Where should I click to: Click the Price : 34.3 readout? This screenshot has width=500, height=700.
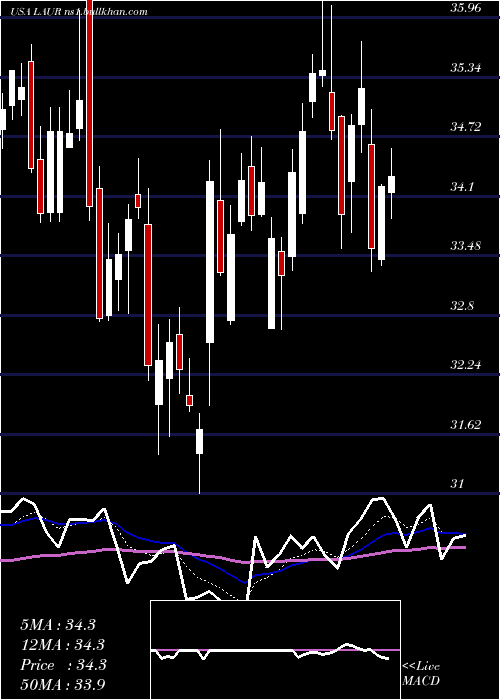(63, 665)
